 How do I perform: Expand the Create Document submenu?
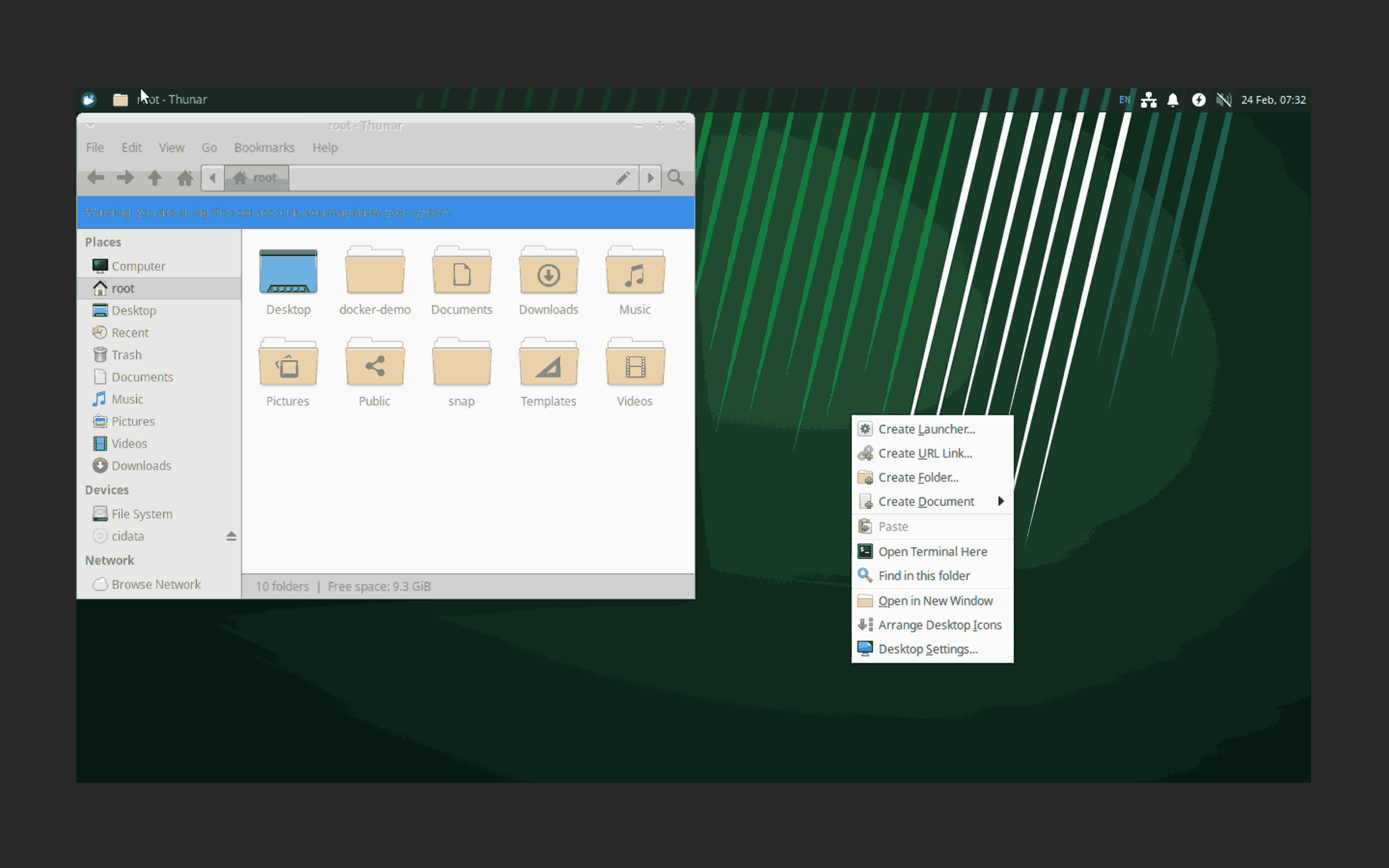pos(1002,501)
